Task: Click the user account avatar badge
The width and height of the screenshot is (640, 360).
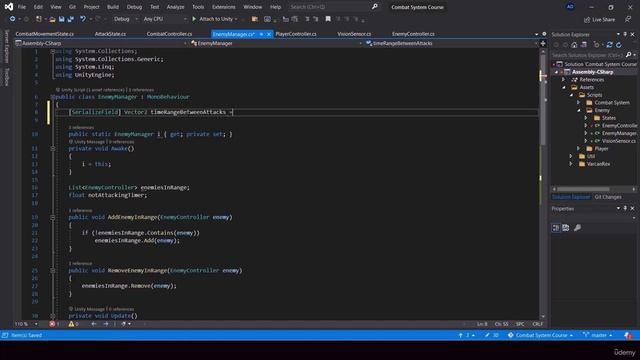Action: [570, 7]
